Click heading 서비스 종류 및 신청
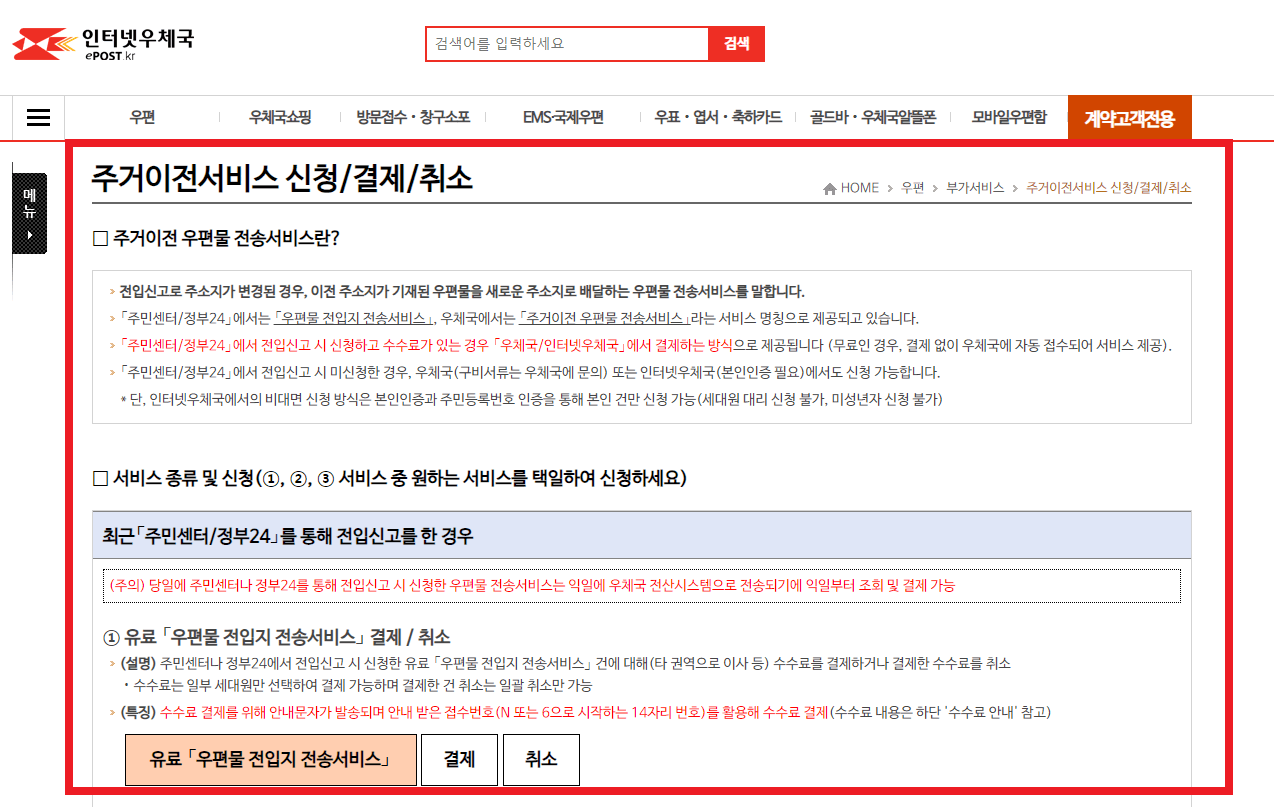 pyautogui.click(x=390, y=478)
